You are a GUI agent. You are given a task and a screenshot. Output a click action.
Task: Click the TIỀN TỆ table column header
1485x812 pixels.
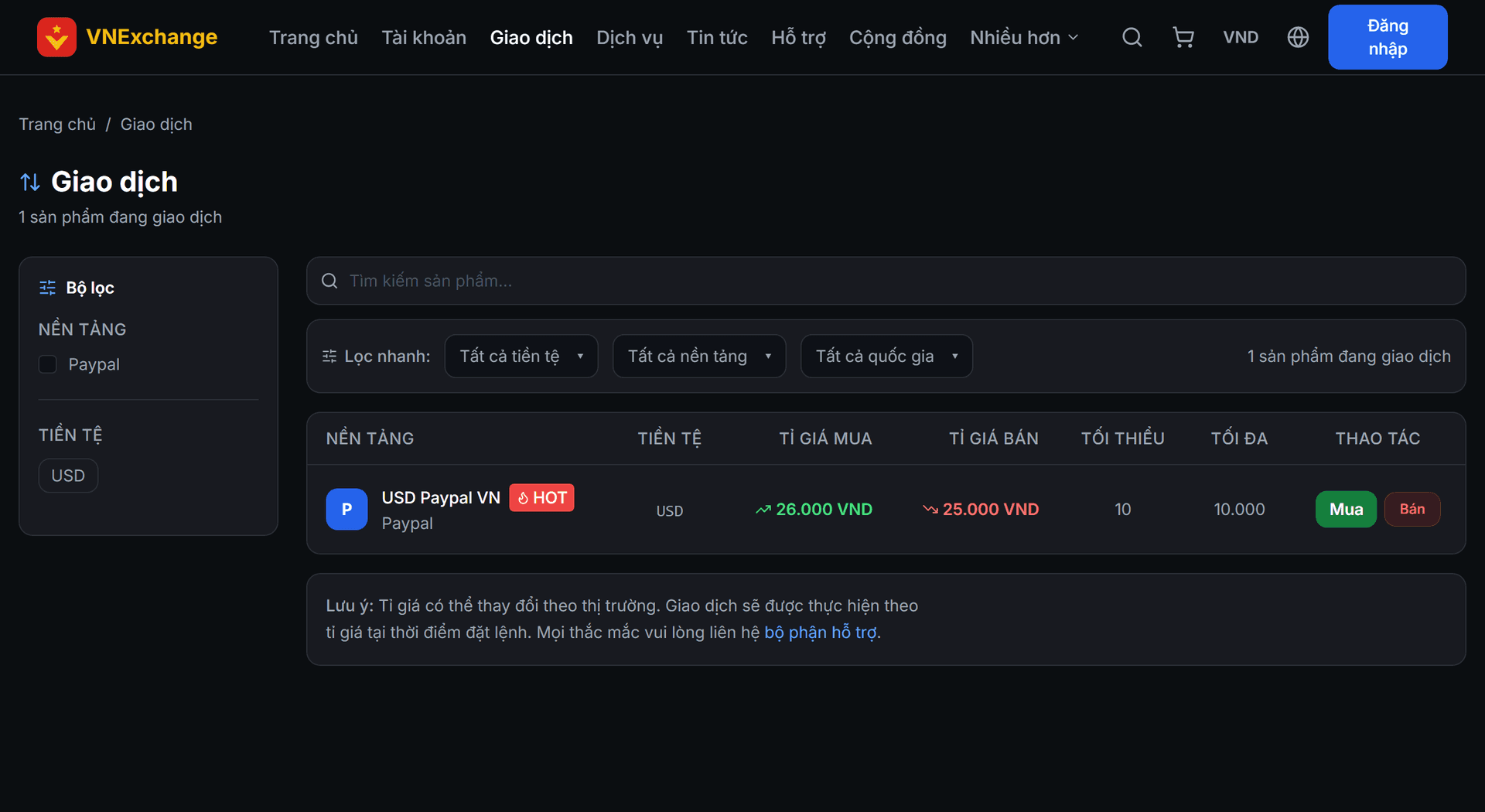(x=670, y=438)
